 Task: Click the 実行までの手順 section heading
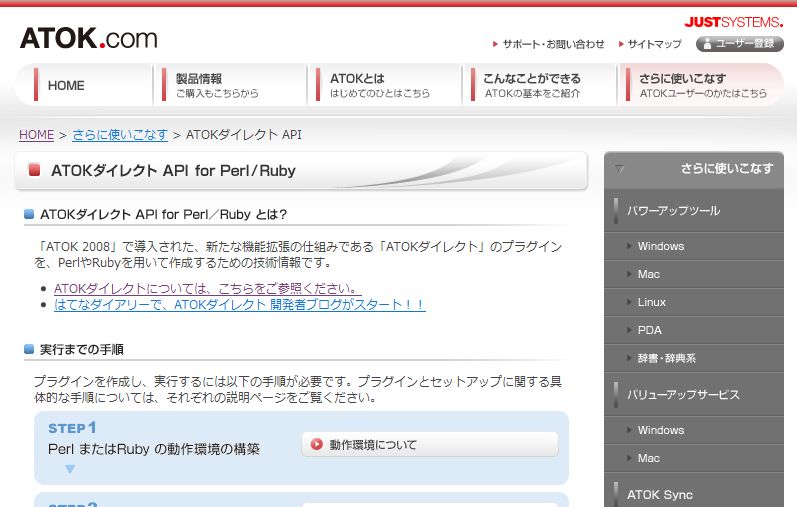(82, 349)
